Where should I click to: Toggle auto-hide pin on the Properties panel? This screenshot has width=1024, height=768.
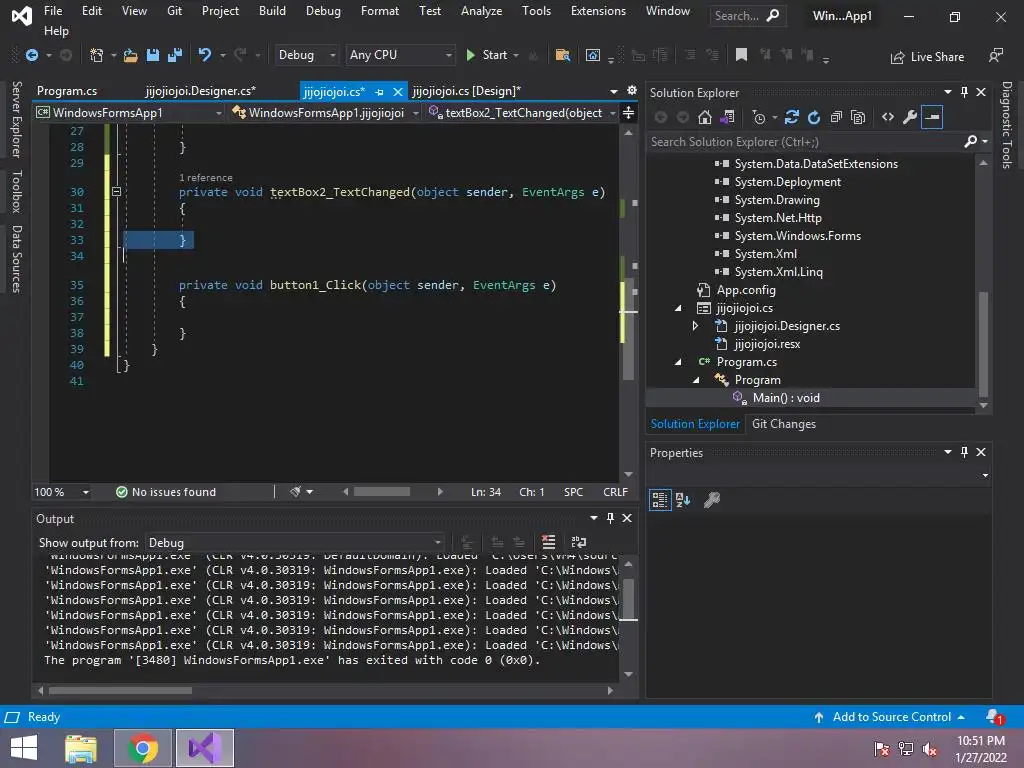(965, 452)
